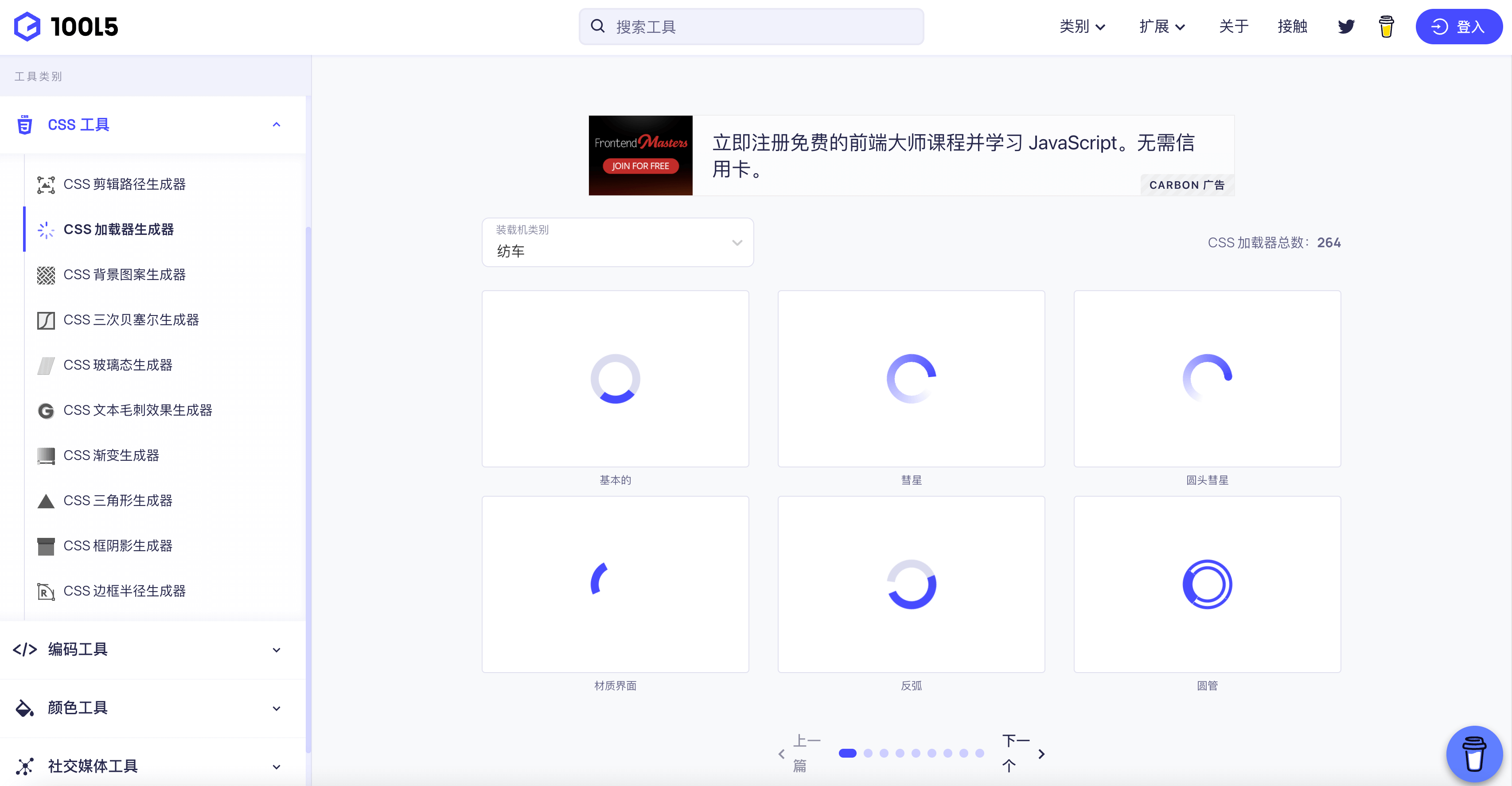This screenshot has width=1512, height=786.
Task: Collapse the CSS 工具 category
Action: (277, 125)
